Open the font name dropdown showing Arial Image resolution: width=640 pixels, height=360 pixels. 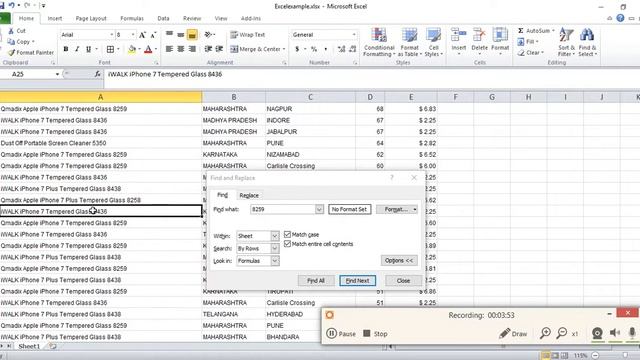coord(111,35)
